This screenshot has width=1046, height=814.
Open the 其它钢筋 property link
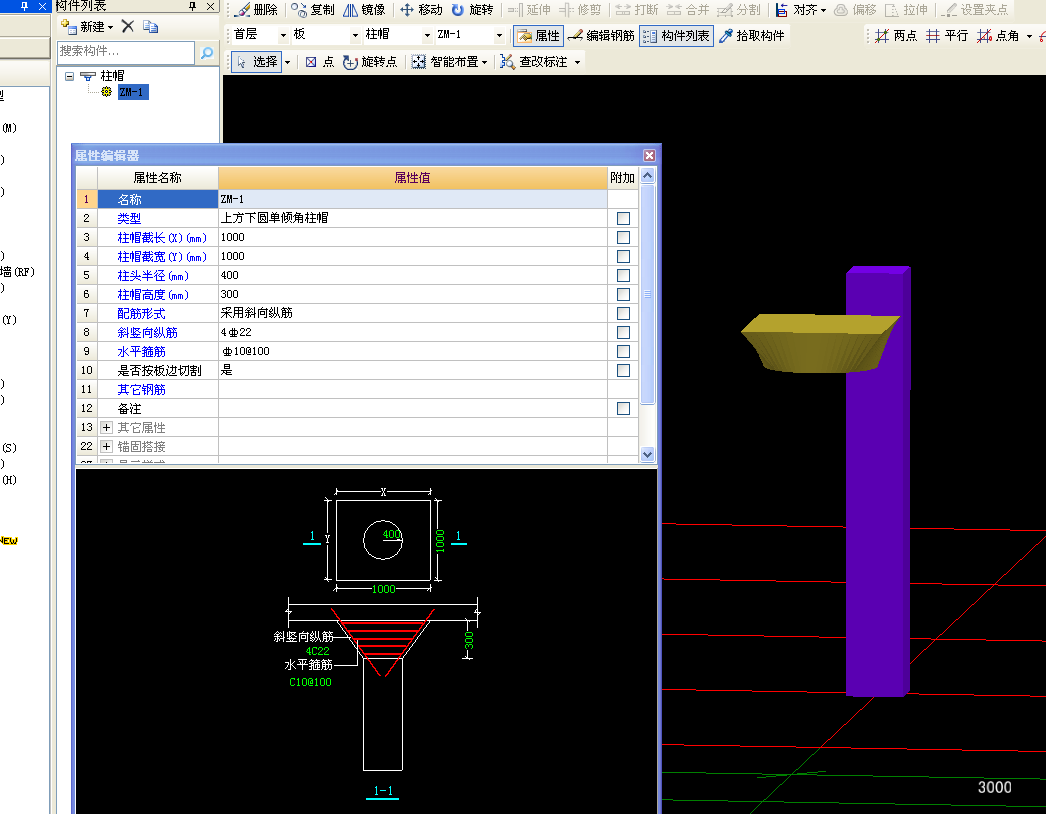pyautogui.click(x=141, y=390)
